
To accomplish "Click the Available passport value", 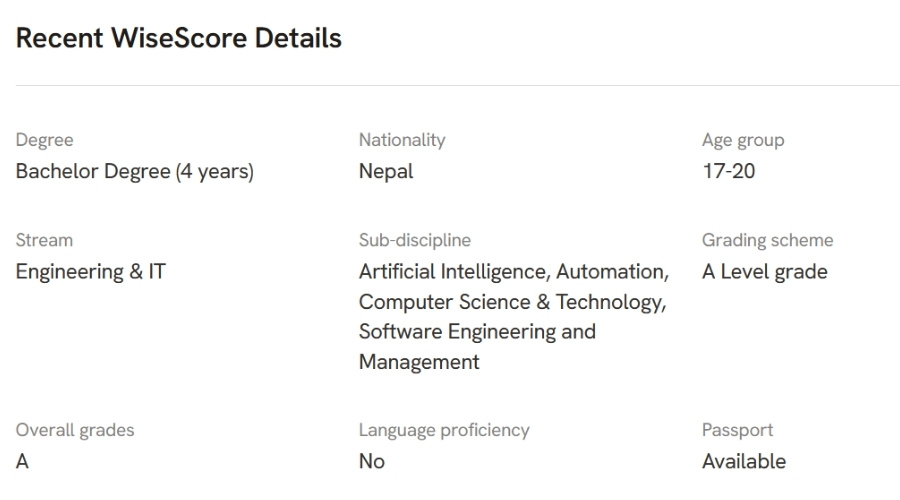I will tap(743, 461).
